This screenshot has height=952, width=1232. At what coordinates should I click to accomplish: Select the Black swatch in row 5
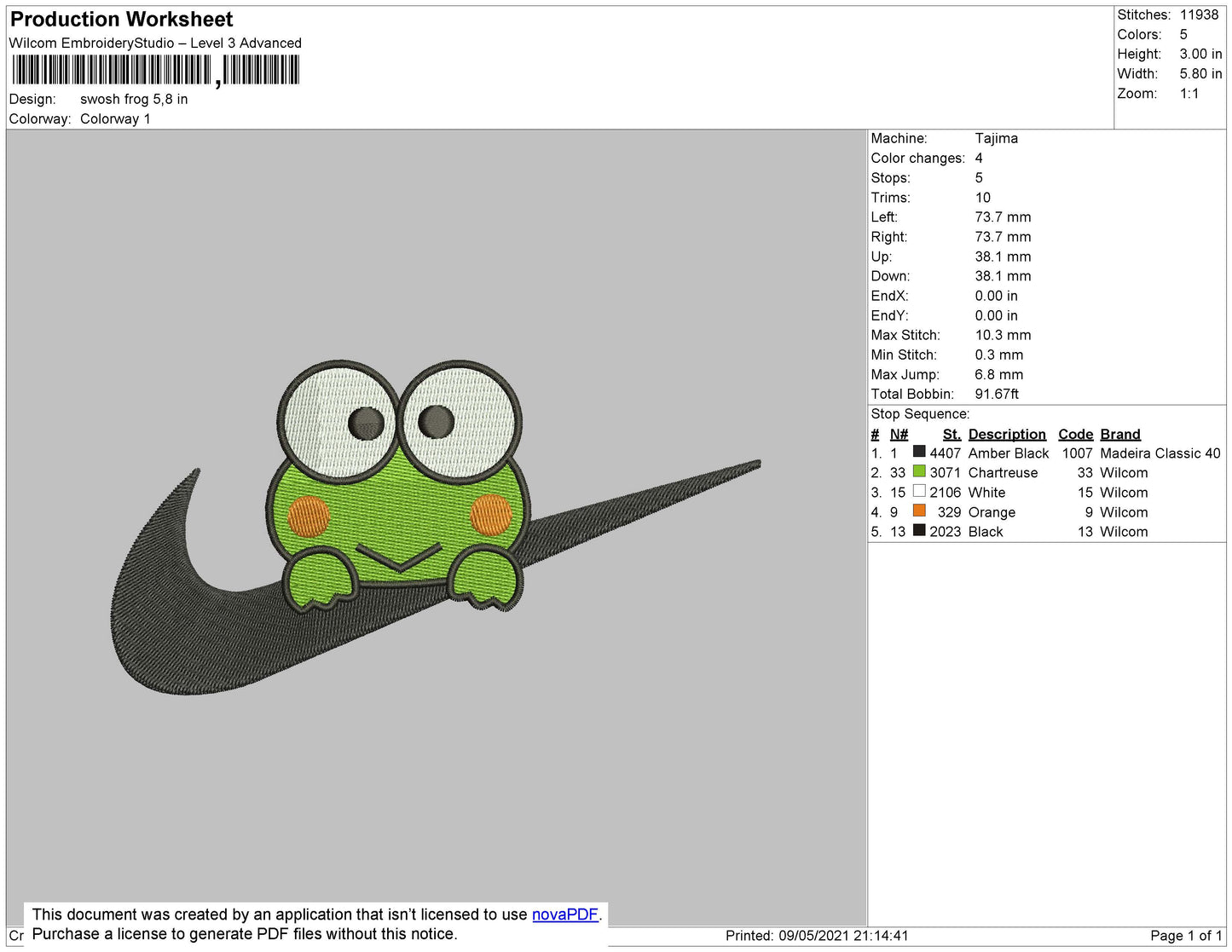[x=919, y=530]
